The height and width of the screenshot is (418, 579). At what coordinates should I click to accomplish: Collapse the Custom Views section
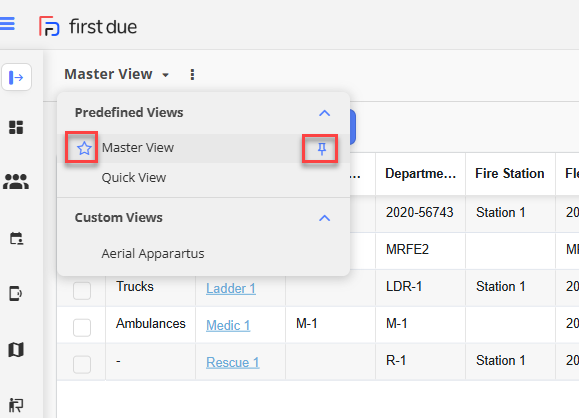click(325, 218)
